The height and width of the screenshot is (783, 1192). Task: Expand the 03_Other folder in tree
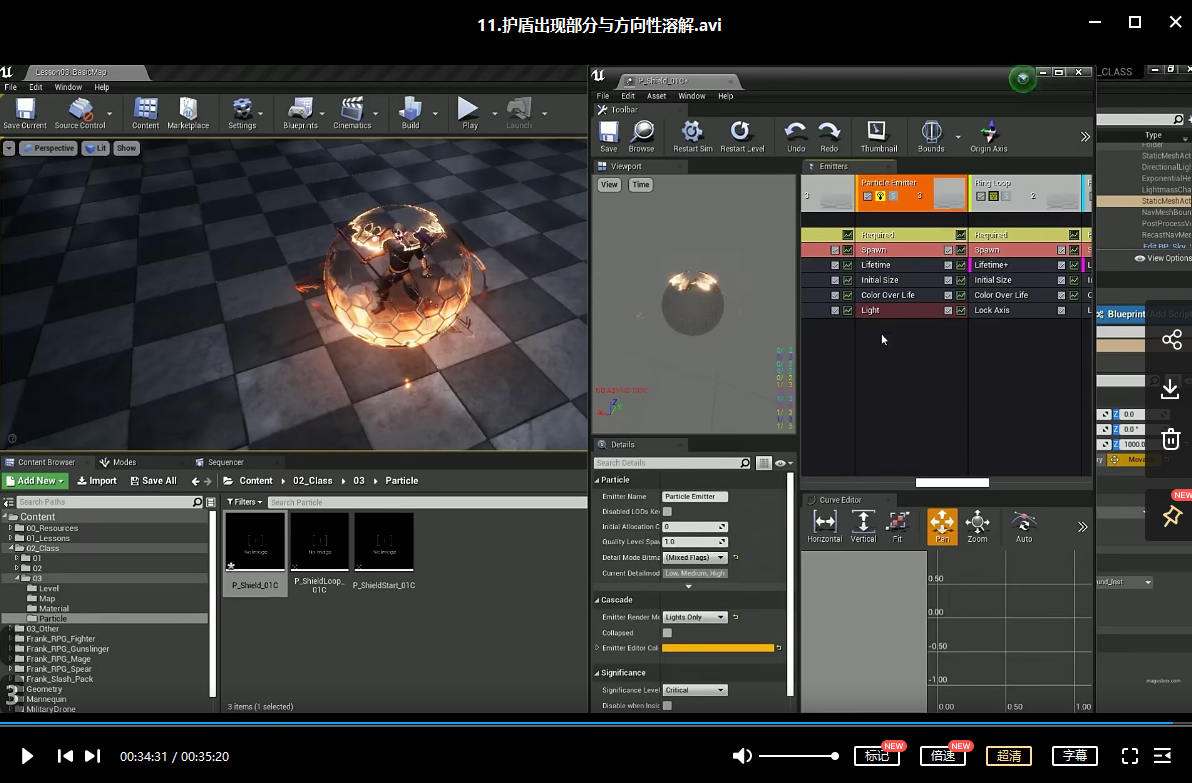click(10, 629)
